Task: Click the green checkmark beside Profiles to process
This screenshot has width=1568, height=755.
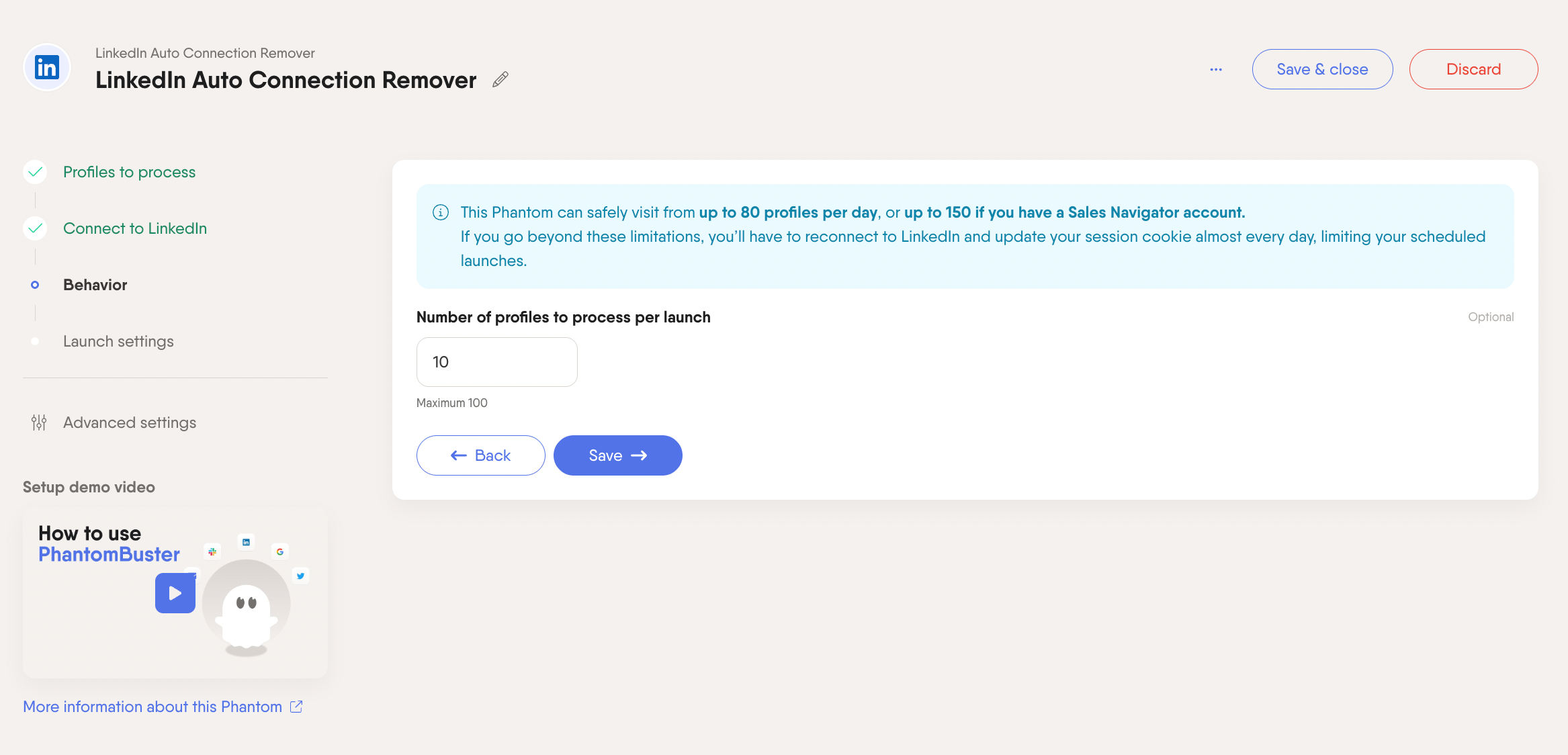Action: [35, 172]
